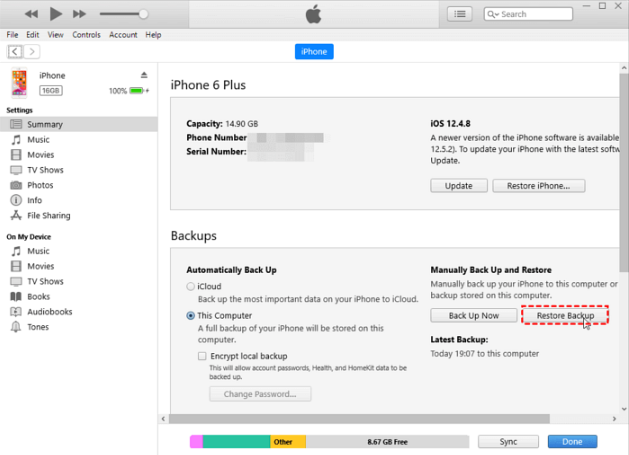
Task: Open the list view icon beside Search
Action: point(460,14)
